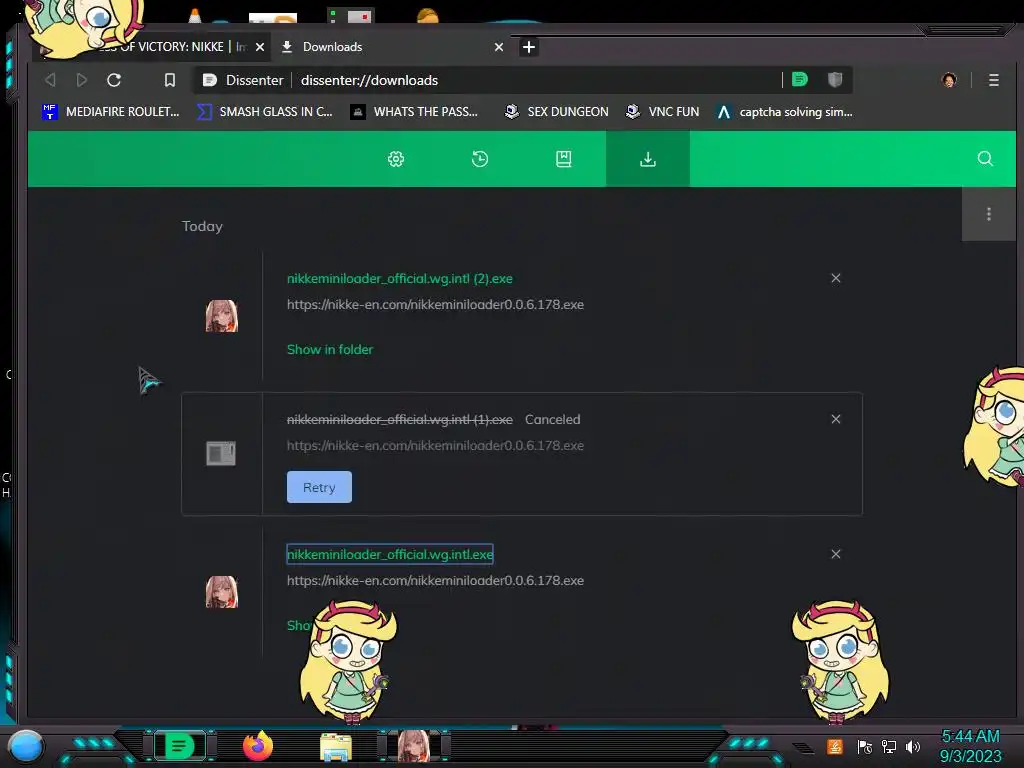1024x768 pixels.
Task: Open the network tray icon
Action: point(889,746)
